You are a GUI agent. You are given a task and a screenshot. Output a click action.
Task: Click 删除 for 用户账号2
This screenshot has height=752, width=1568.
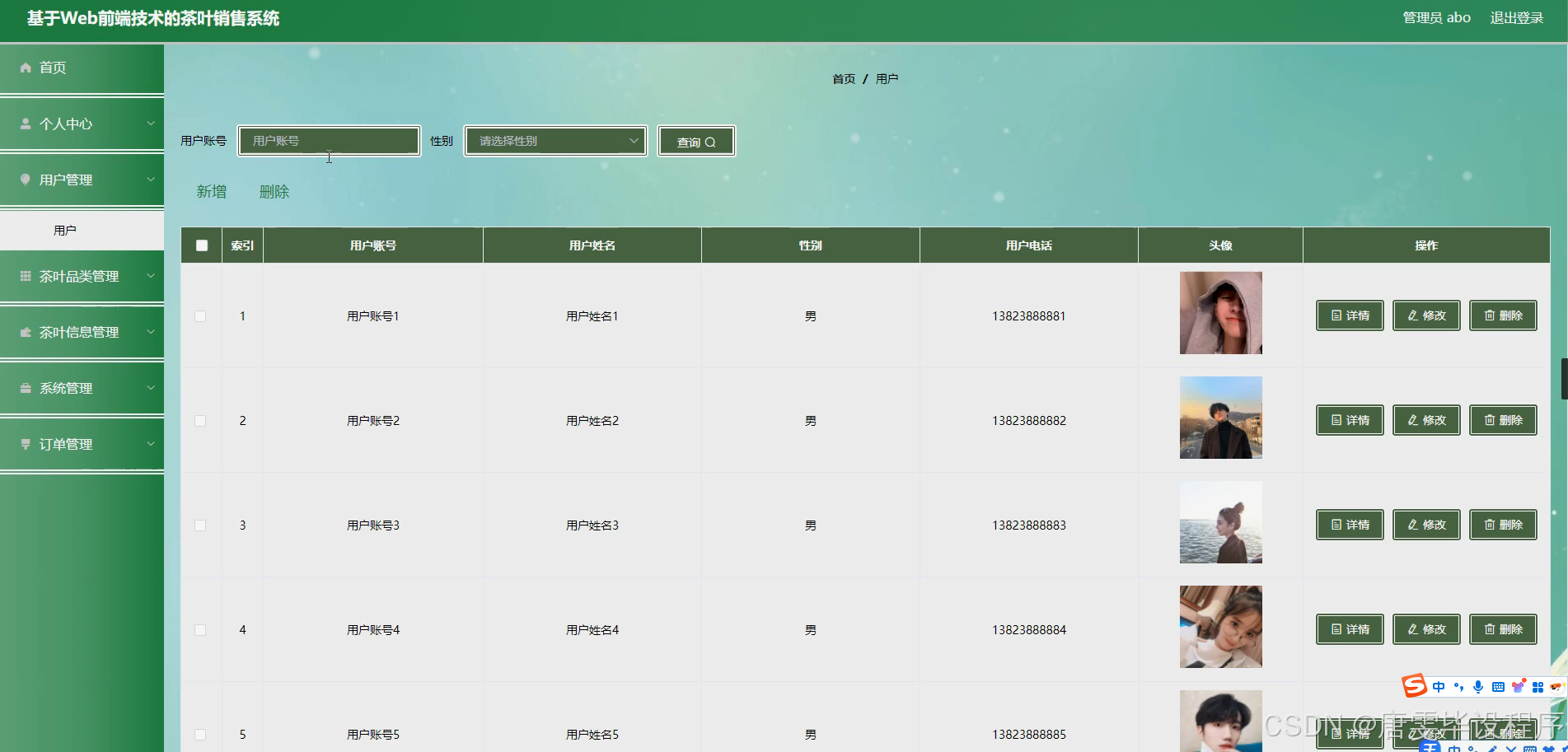click(1503, 420)
